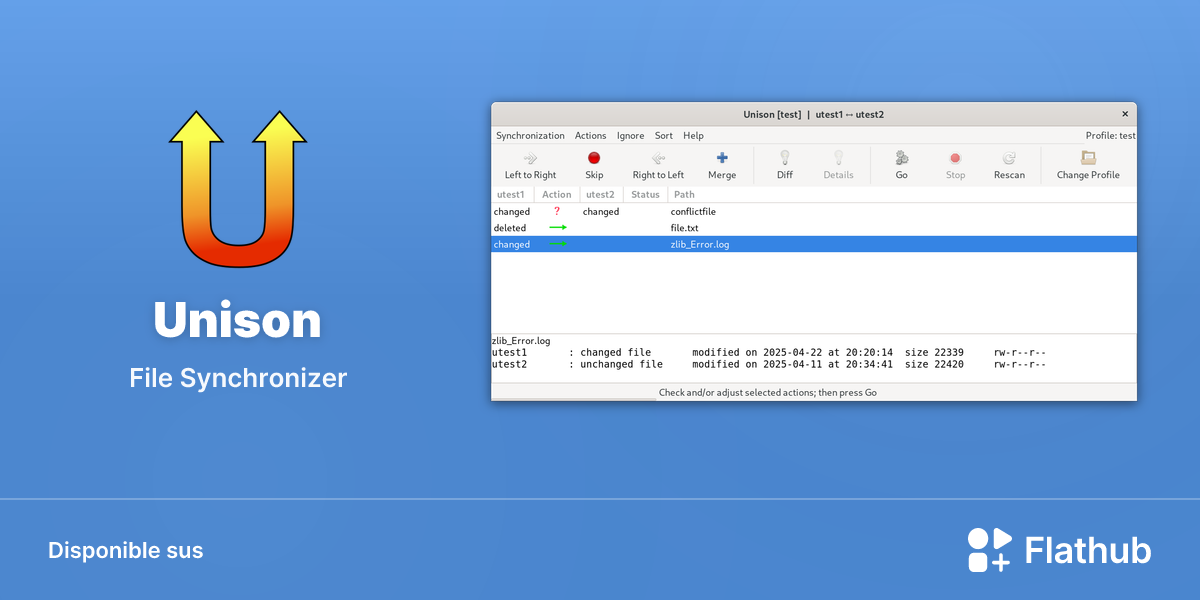Expand the Ignore menu

pos(630,135)
